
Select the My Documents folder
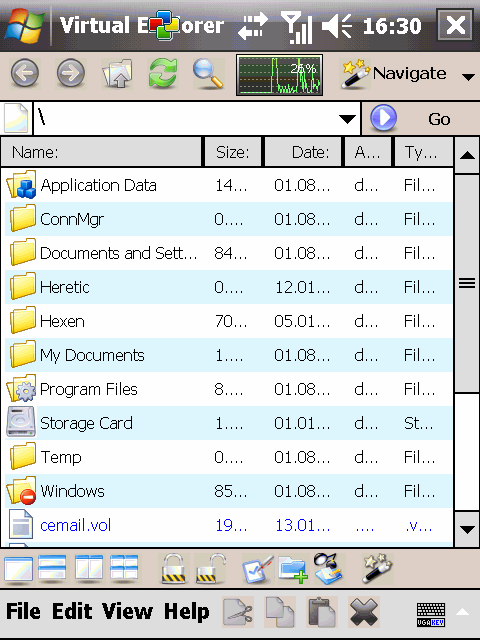pos(229,355)
